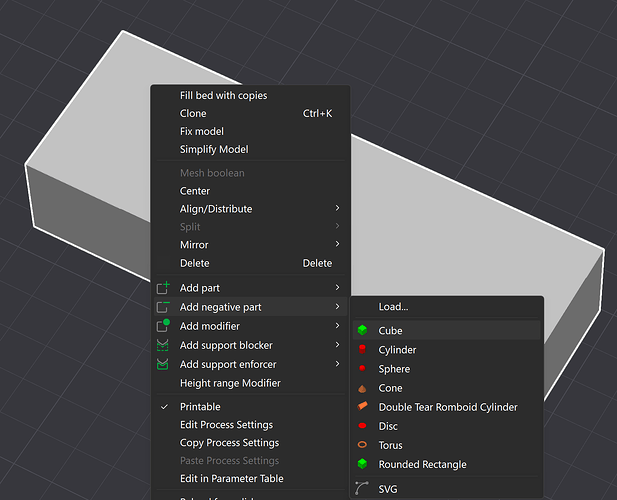617x500 pixels.
Task: Select Cube label in the submenu
Action: 390,330
